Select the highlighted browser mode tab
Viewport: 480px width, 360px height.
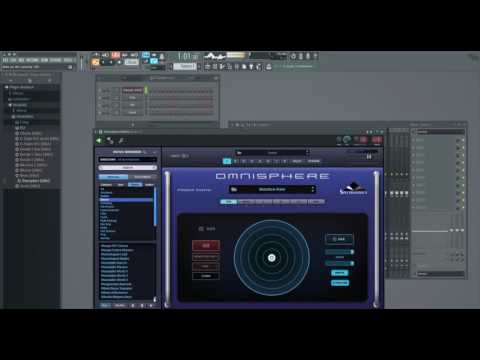click(113, 177)
